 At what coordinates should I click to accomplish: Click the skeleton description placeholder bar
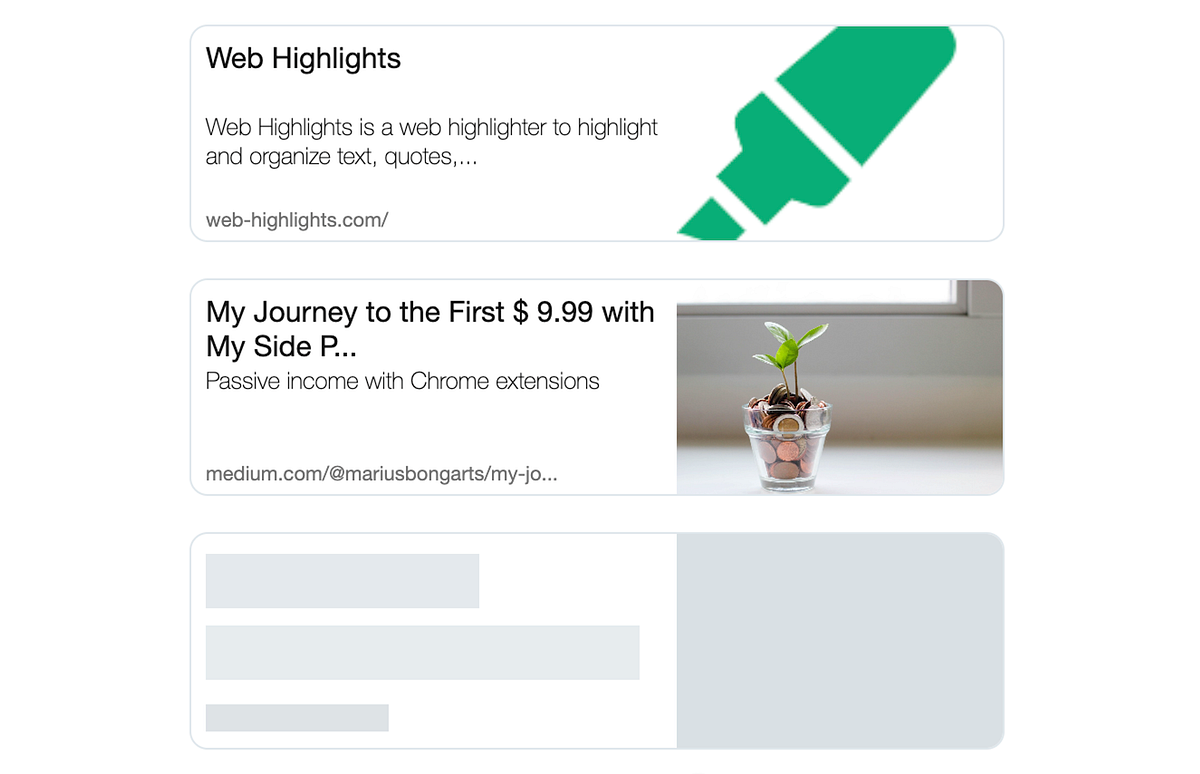(x=422, y=653)
